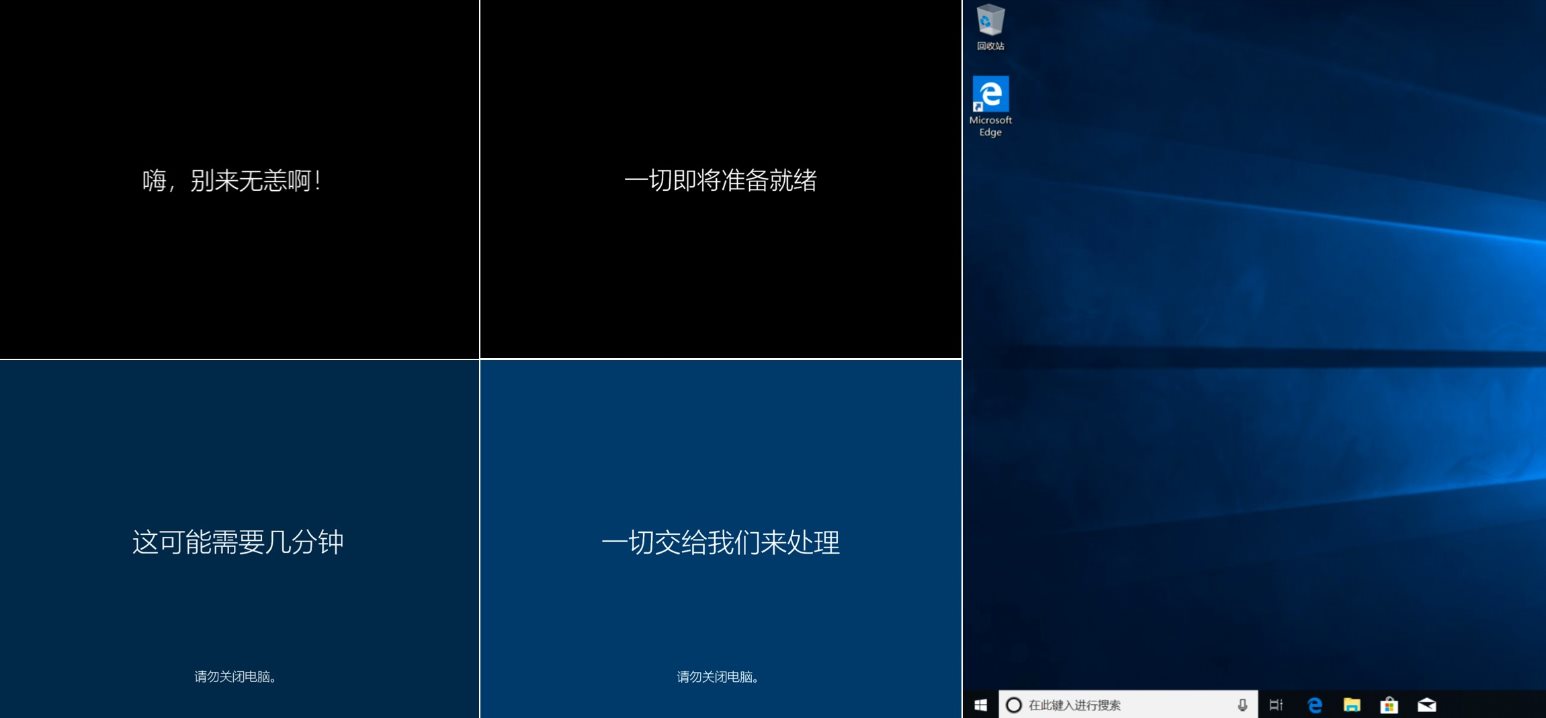Open the Windows Start menu
The image size is (1546, 718).
coord(980,705)
